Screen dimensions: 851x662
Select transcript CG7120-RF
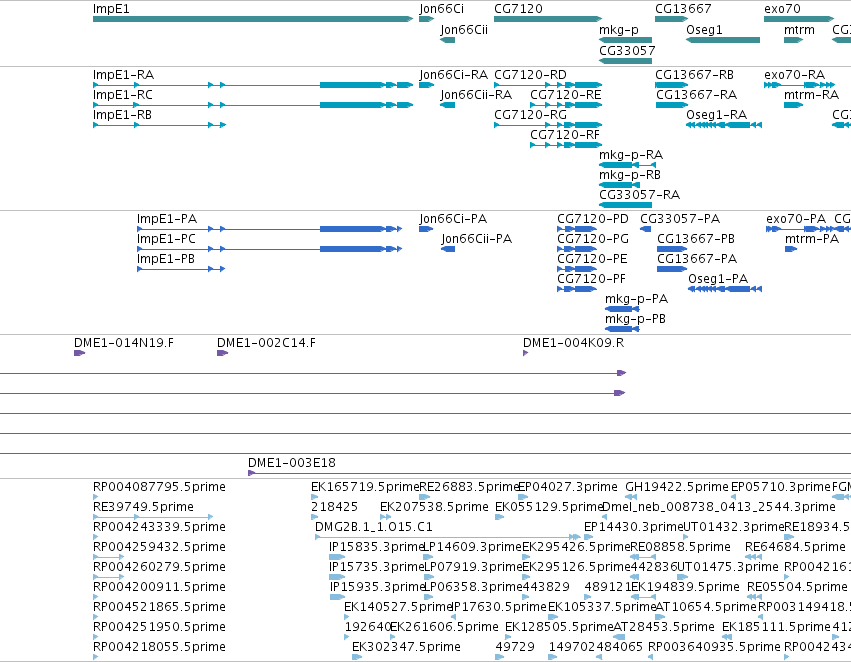566,145
